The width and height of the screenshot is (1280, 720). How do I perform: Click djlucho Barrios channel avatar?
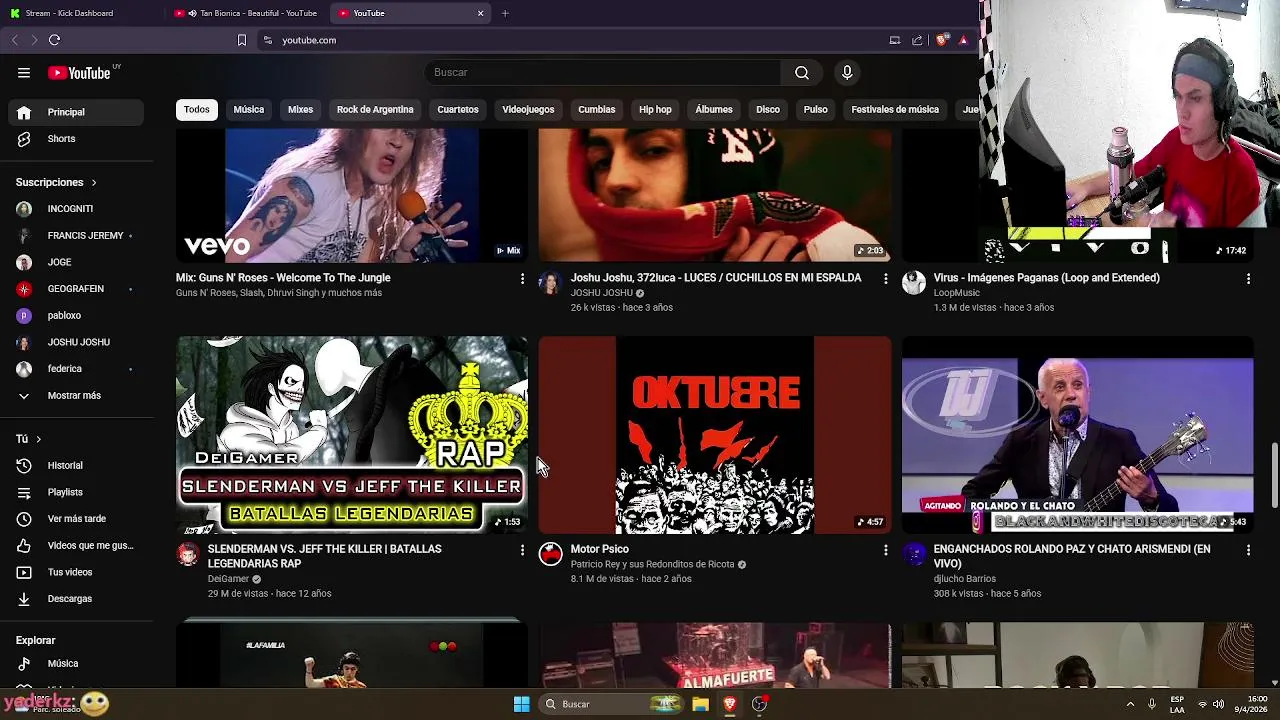pyautogui.click(x=914, y=554)
